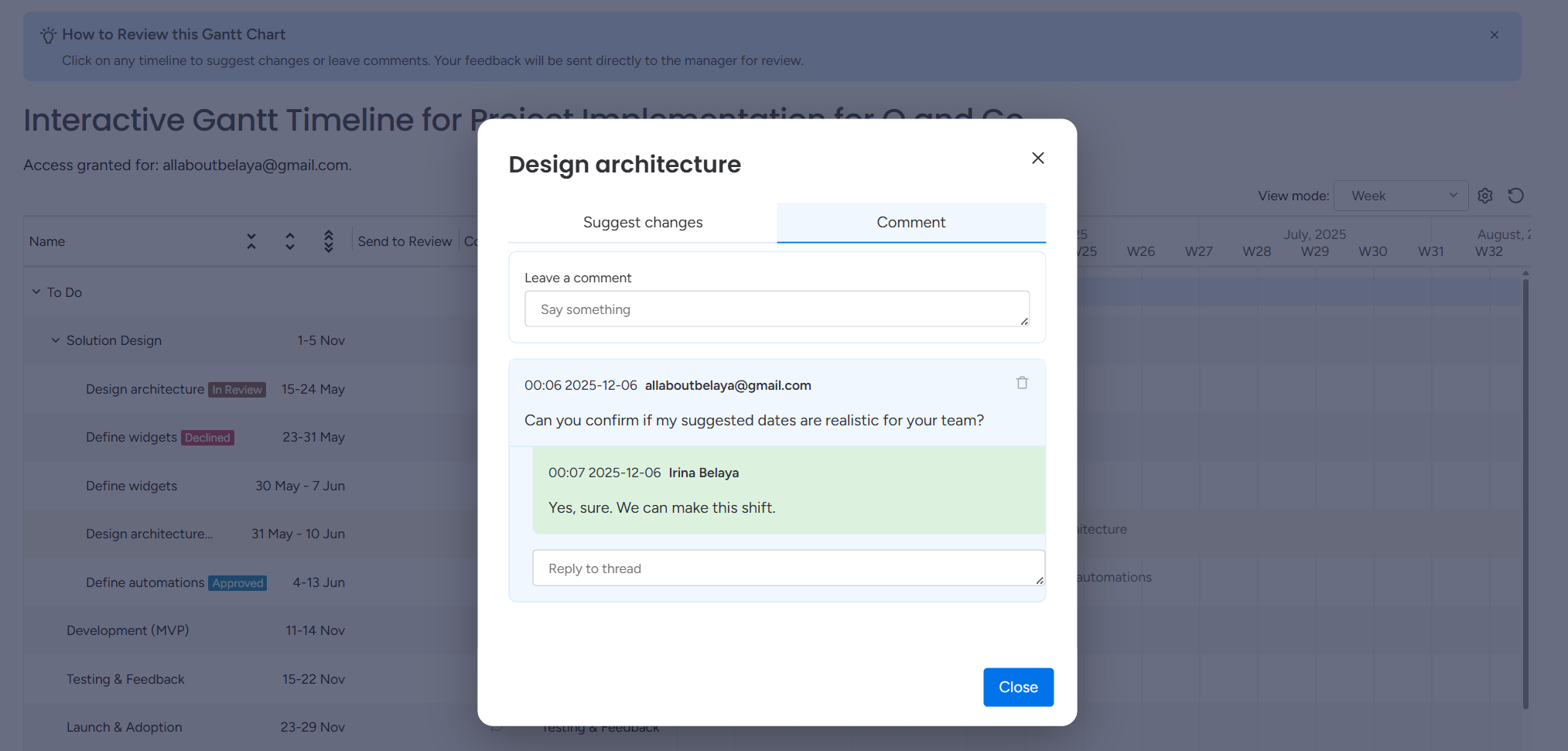Image resolution: width=1568 pixels, height=751 pixels.
Task: Switch to the Suggest changes tab
Action: (x=642, y=223)
